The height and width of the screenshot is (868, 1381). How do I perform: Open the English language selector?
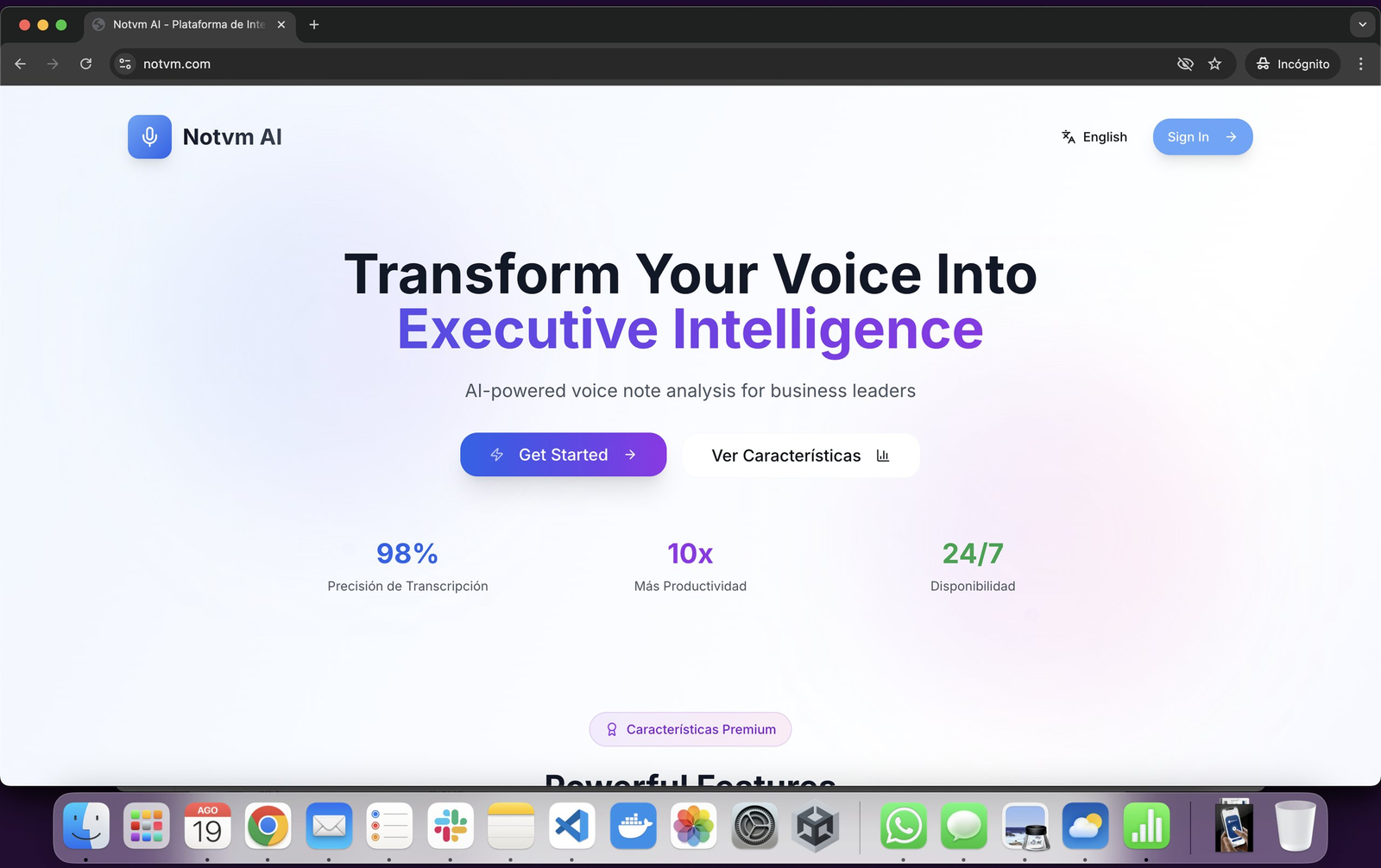tap(1094, 136)
